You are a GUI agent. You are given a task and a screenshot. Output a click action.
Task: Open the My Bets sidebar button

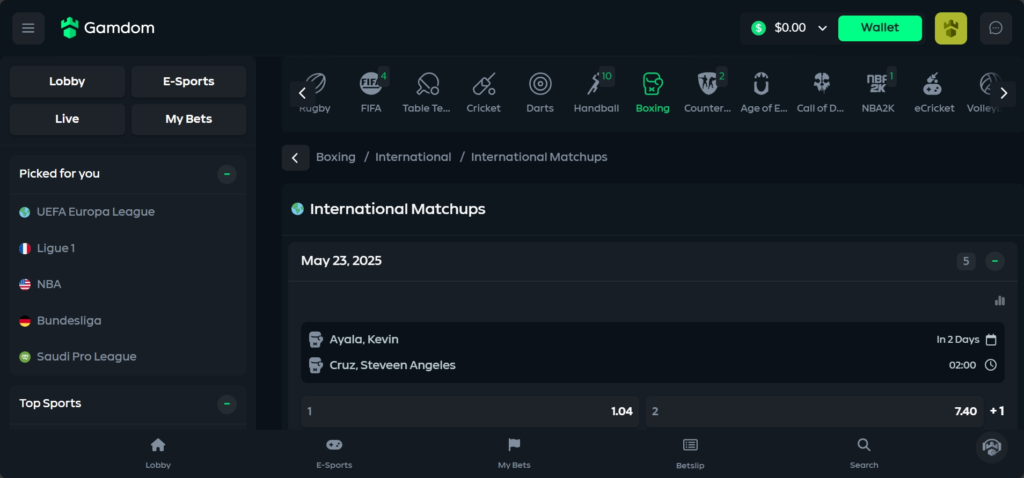coord(189,120)
